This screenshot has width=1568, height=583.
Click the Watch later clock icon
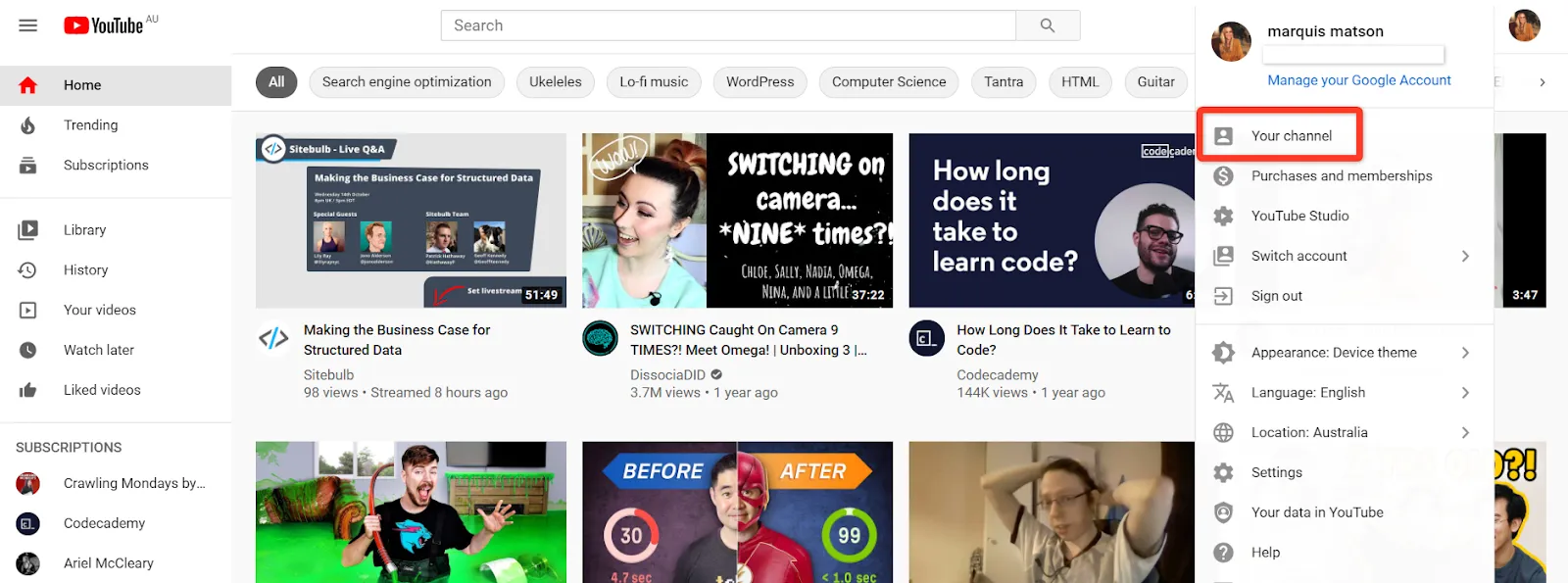pyautogui.click(x=27, y=350)
